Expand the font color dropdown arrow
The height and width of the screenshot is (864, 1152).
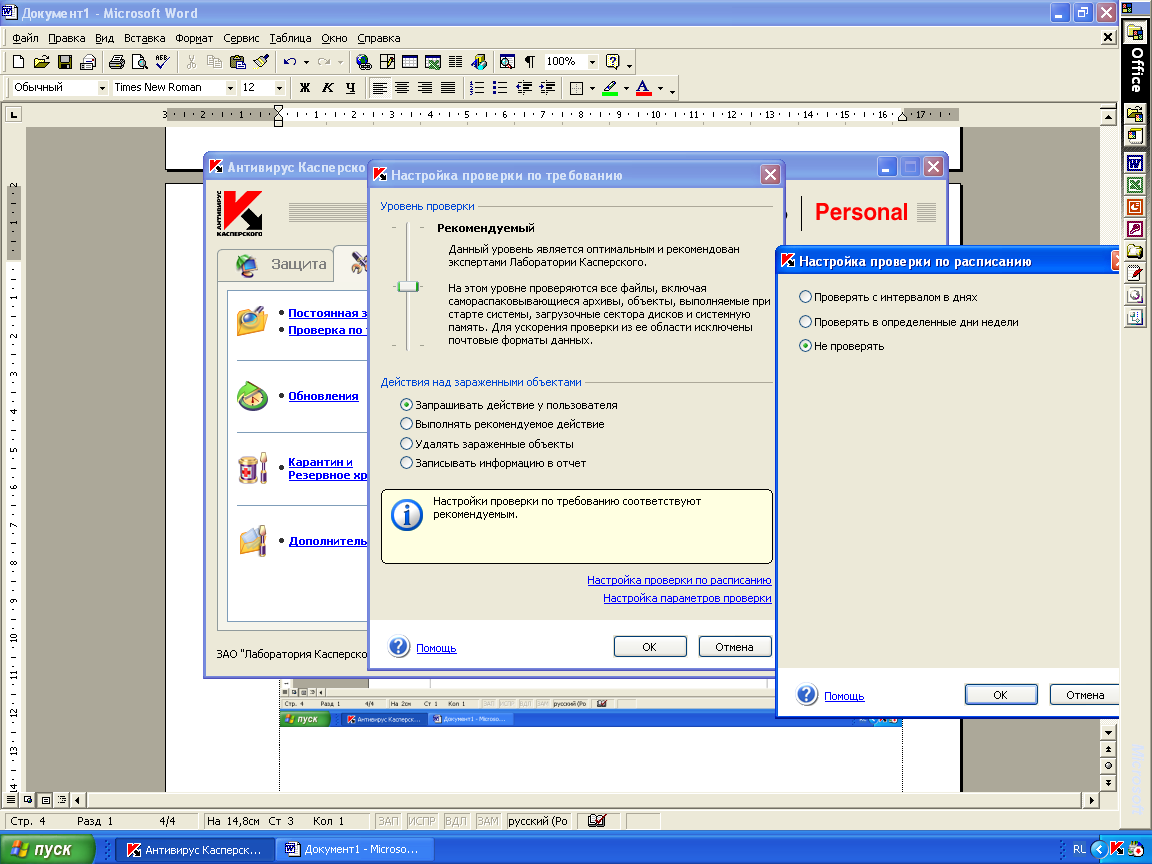click(660, 88)
